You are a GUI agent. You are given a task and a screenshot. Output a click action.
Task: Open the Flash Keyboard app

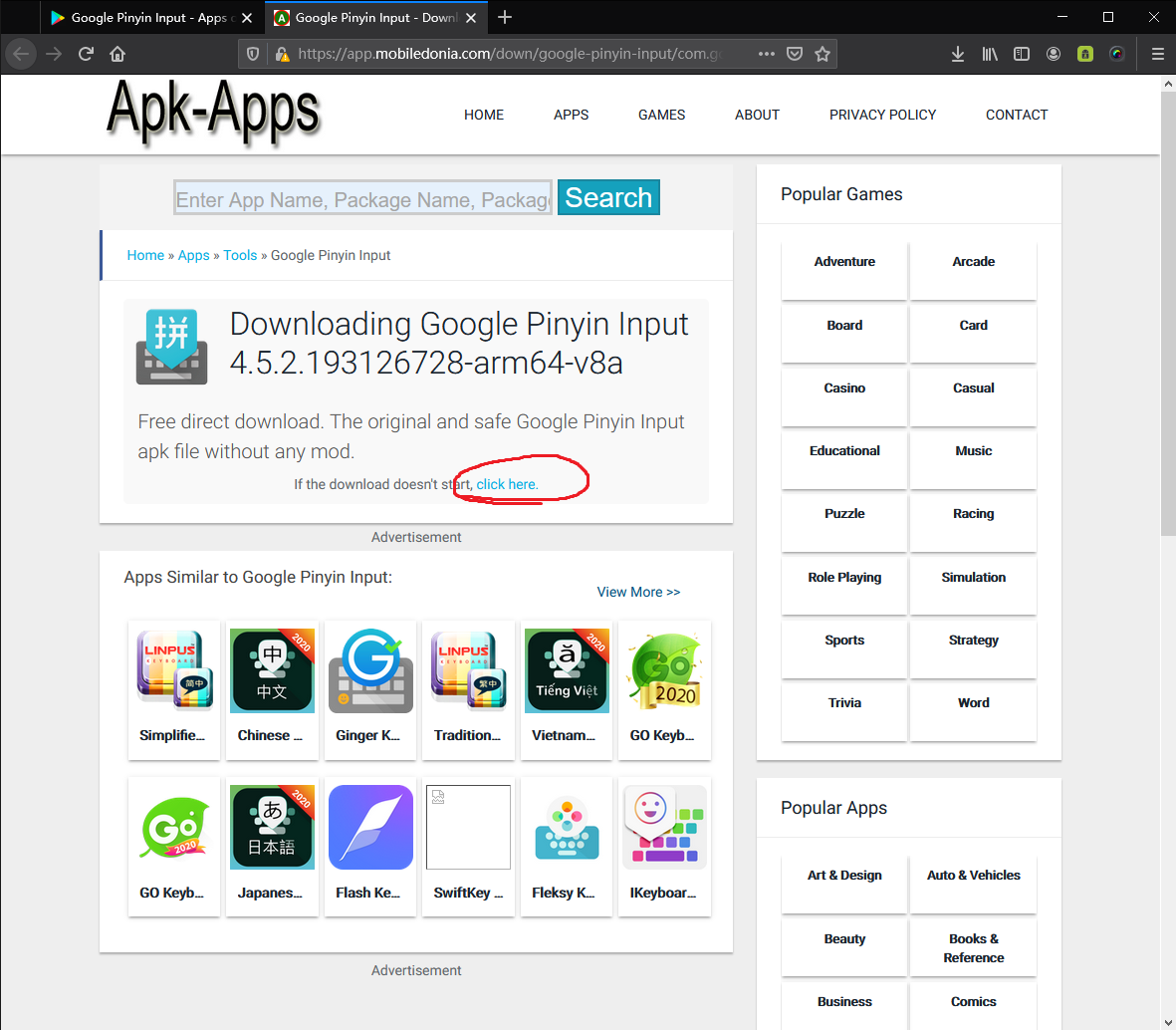click(370, 846)
